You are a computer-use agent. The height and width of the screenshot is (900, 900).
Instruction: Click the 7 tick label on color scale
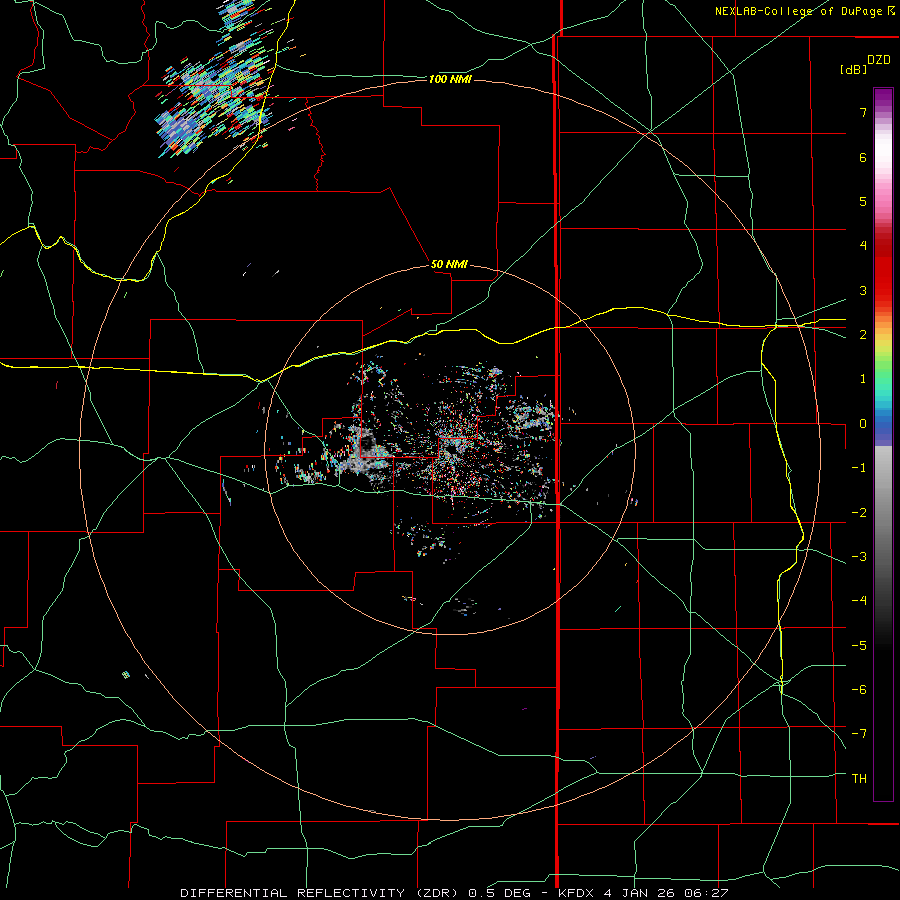(863, 112)
